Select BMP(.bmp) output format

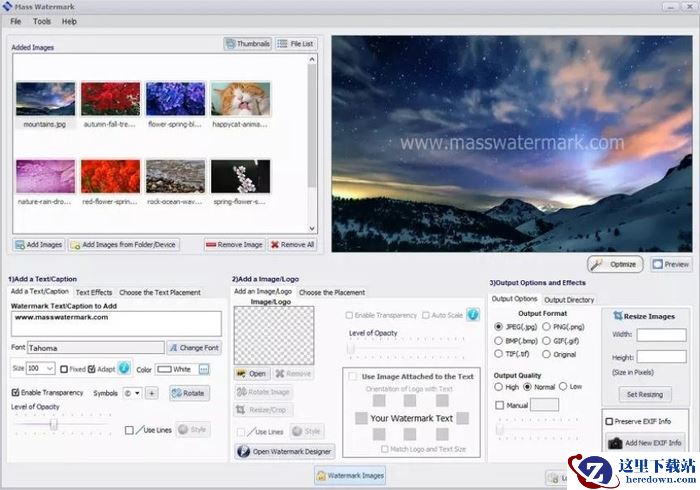(499, 341)
